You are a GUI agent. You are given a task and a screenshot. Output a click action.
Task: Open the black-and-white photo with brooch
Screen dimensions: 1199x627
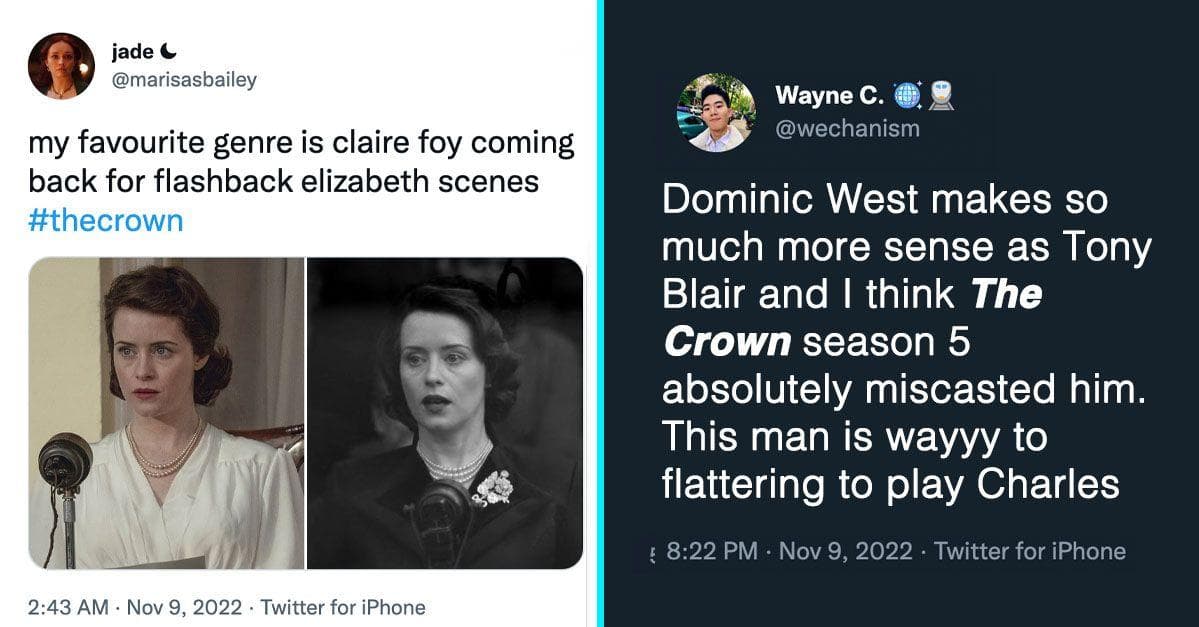[445, 413]
